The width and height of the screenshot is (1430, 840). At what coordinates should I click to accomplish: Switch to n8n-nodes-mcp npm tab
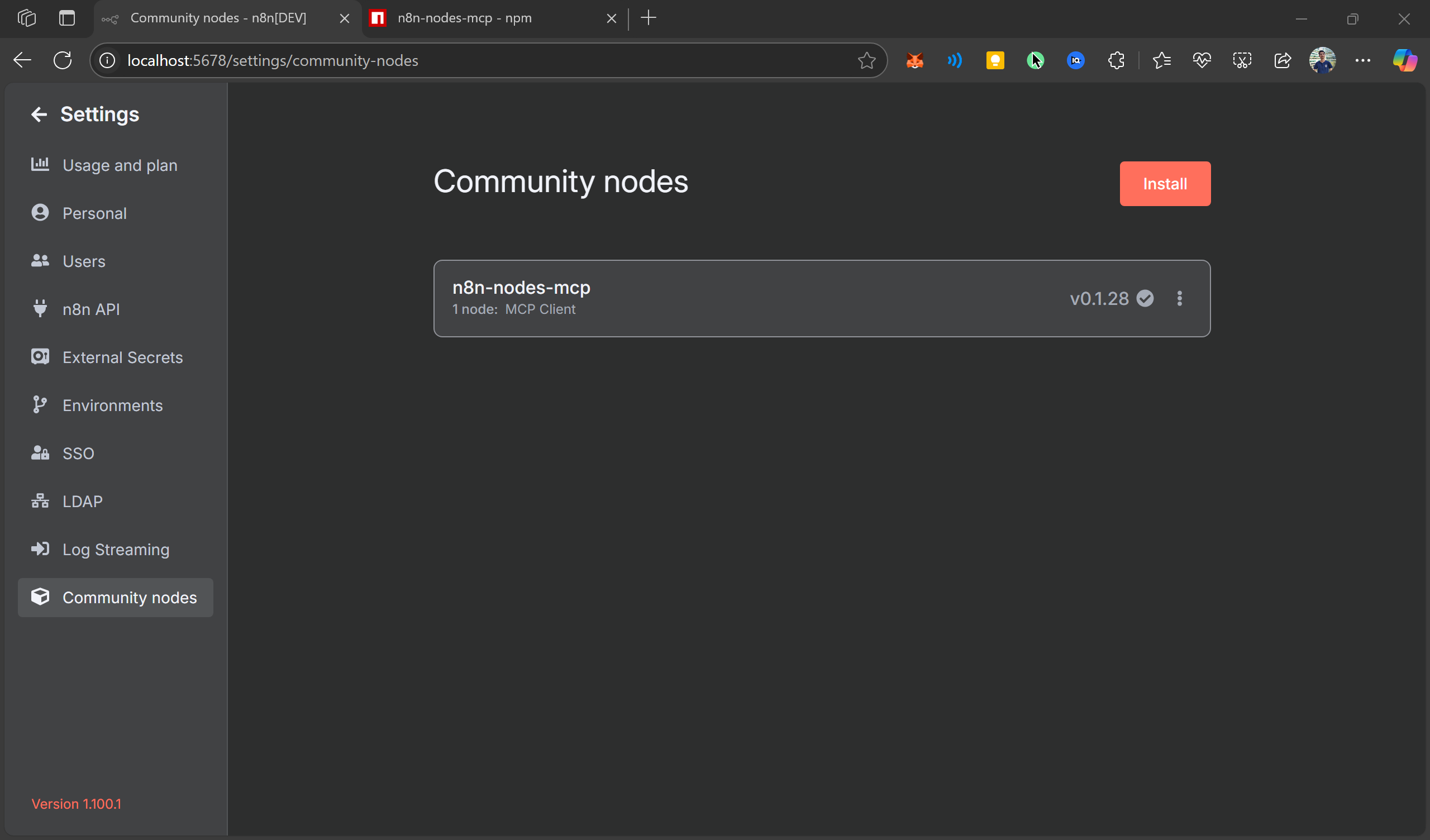pos(493,18)
